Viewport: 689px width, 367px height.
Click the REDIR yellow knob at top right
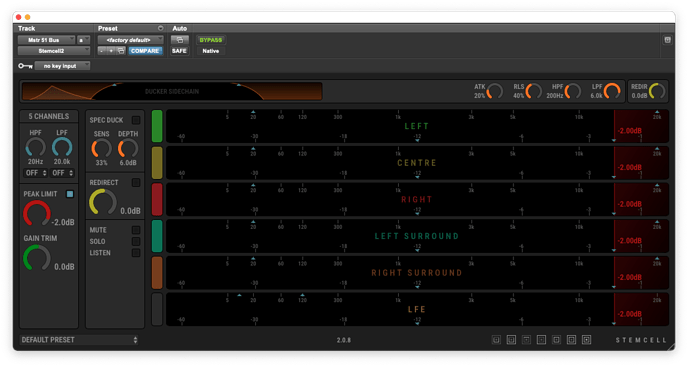click(x=657, y=91)
